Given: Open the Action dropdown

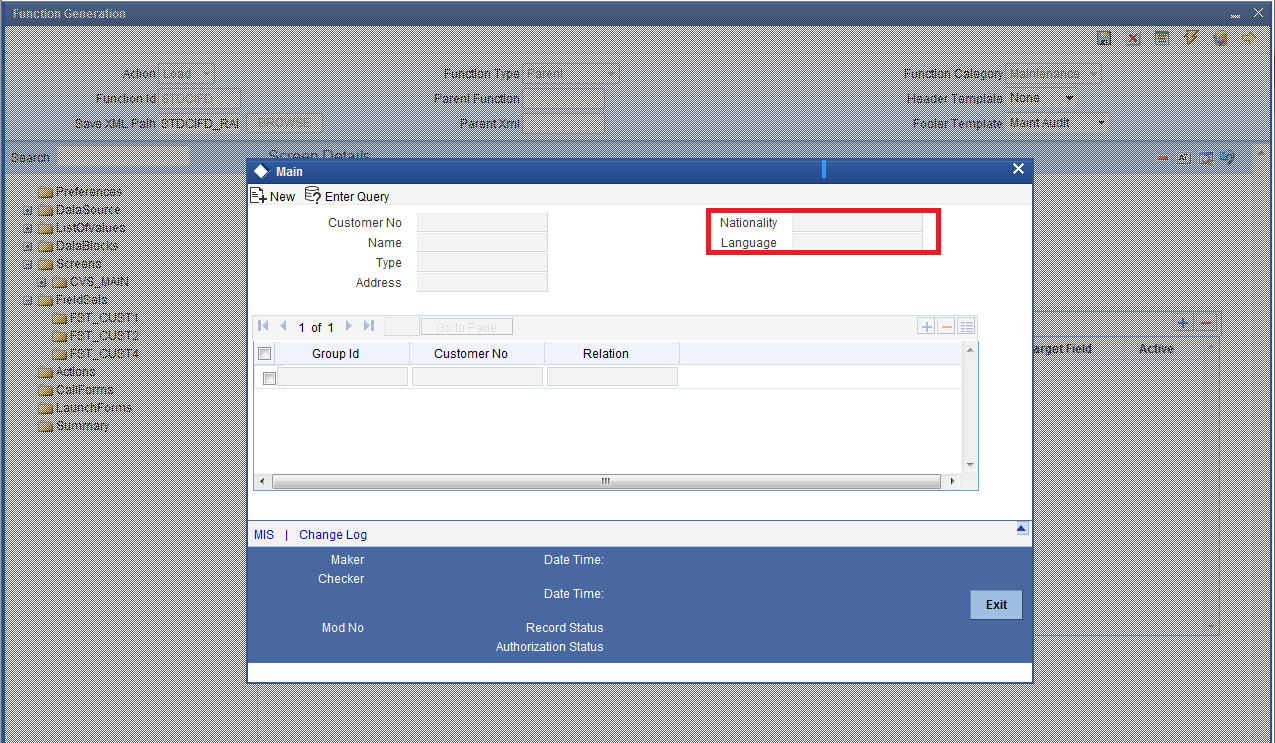Looking at the screenshot, I should tap(187, 74).
